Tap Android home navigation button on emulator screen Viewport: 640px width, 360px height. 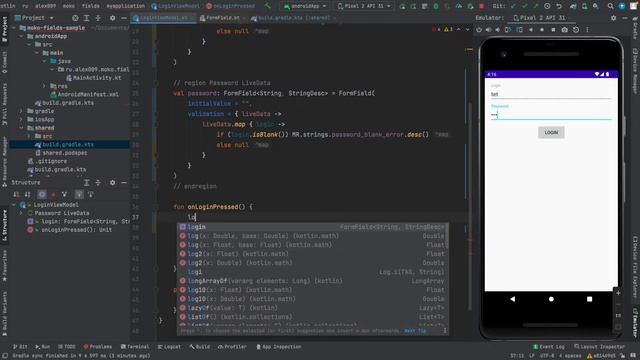(x=551, y=299)
